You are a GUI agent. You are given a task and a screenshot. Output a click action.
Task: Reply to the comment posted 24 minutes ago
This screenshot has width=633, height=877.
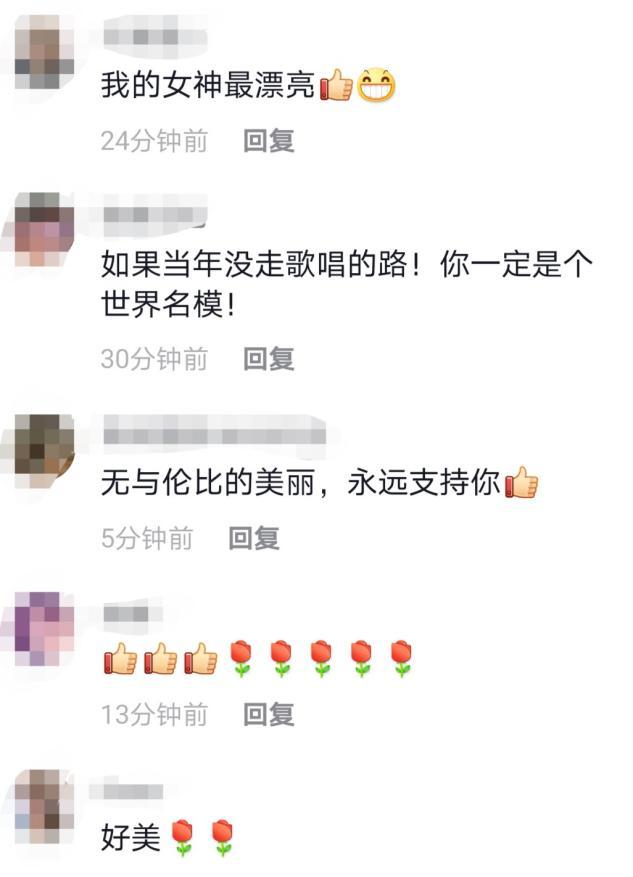tap(268, 140)
